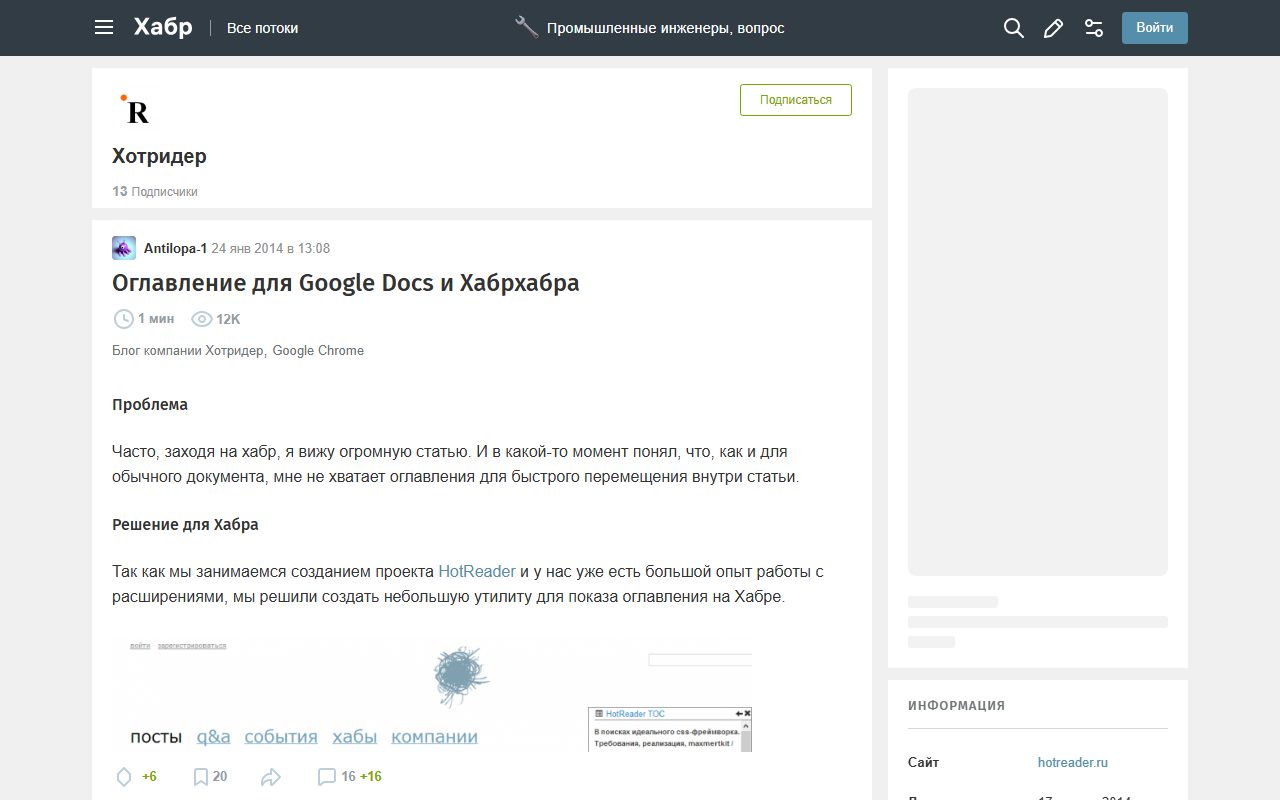
Task: Click the clock reading-time icon
Action: pos(124,319)
